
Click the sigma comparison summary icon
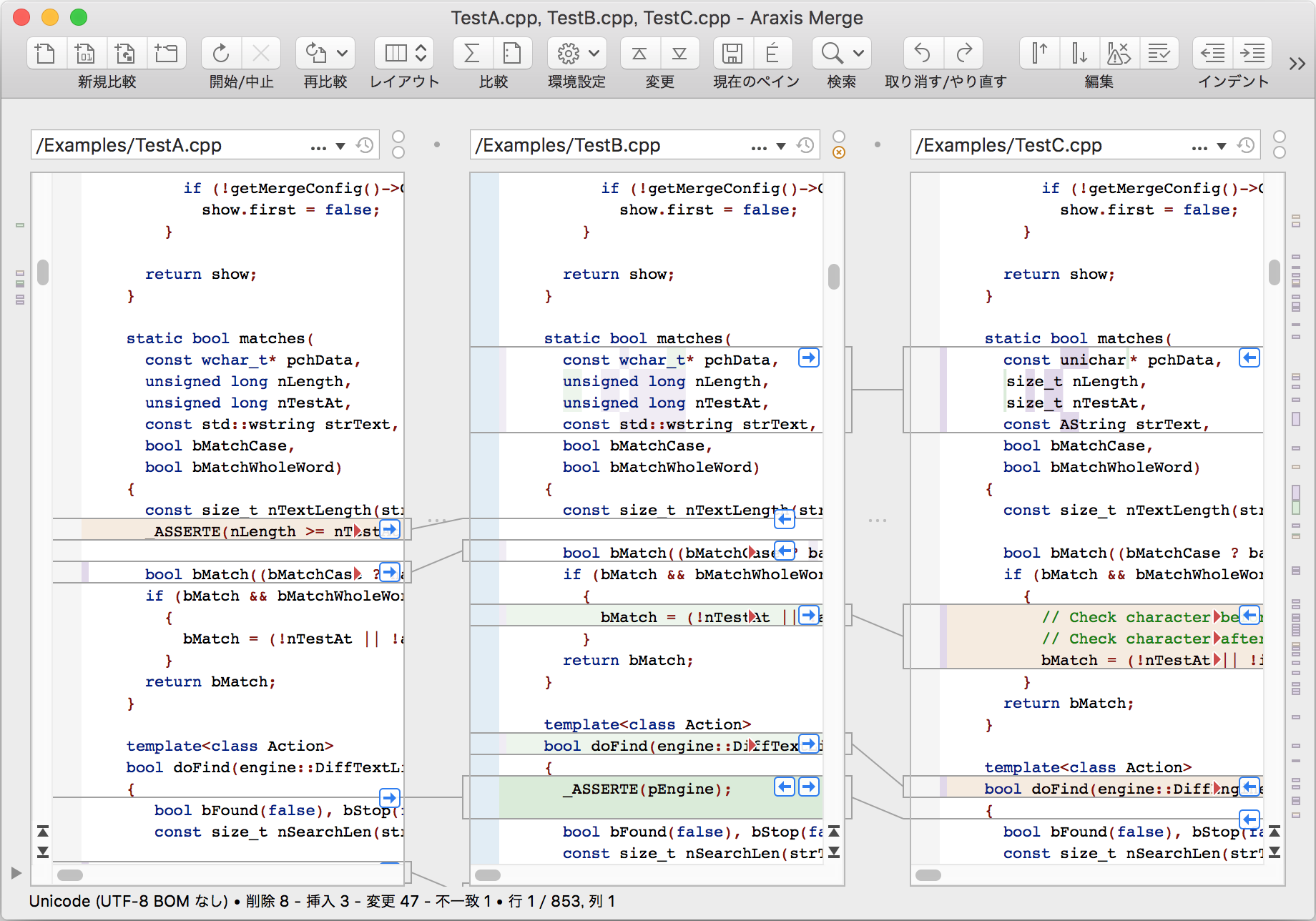[x=472, y=54]
